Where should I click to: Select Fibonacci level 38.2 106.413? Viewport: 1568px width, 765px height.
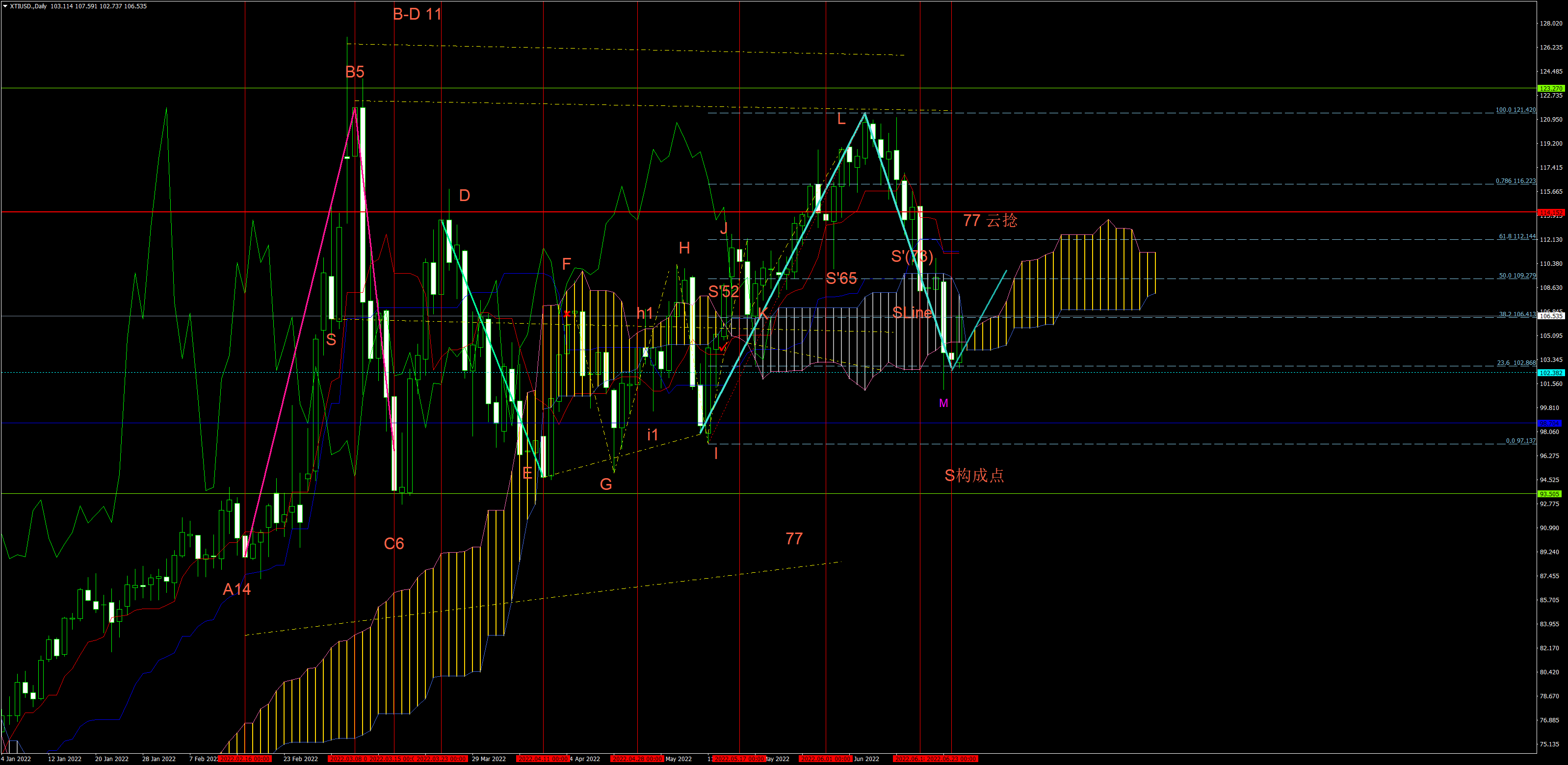tap(1517, 314)
